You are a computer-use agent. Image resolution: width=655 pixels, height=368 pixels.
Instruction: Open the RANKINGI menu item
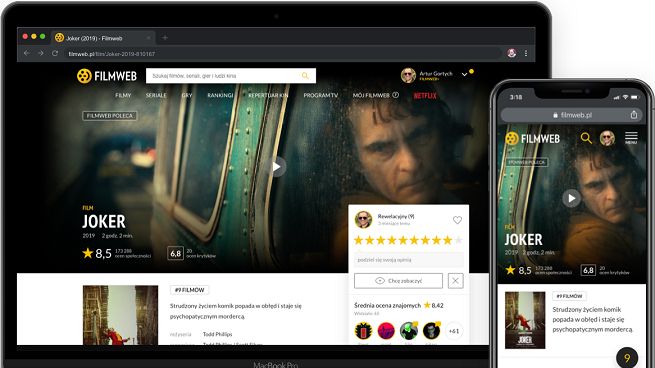click(x=220, y=95)
